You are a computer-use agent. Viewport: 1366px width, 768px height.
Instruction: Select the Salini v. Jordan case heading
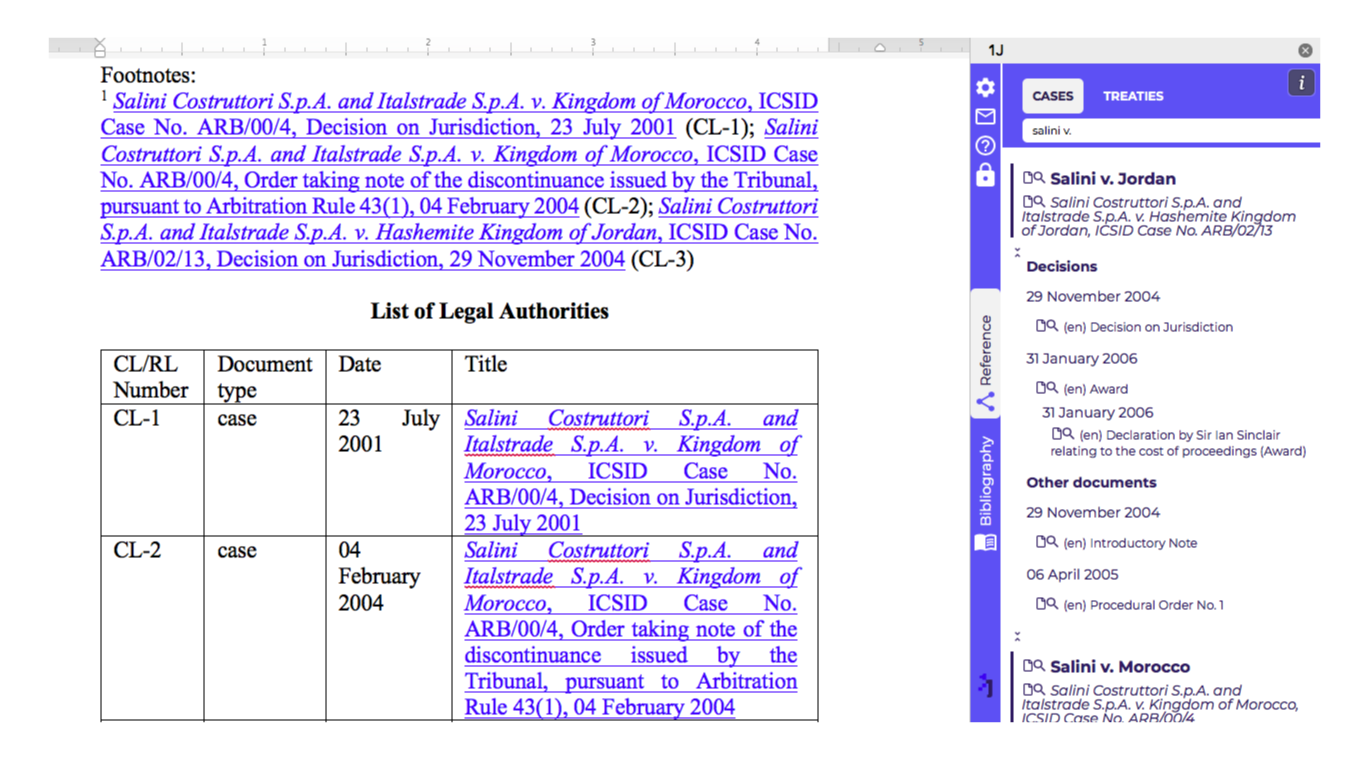[1112, 179]
